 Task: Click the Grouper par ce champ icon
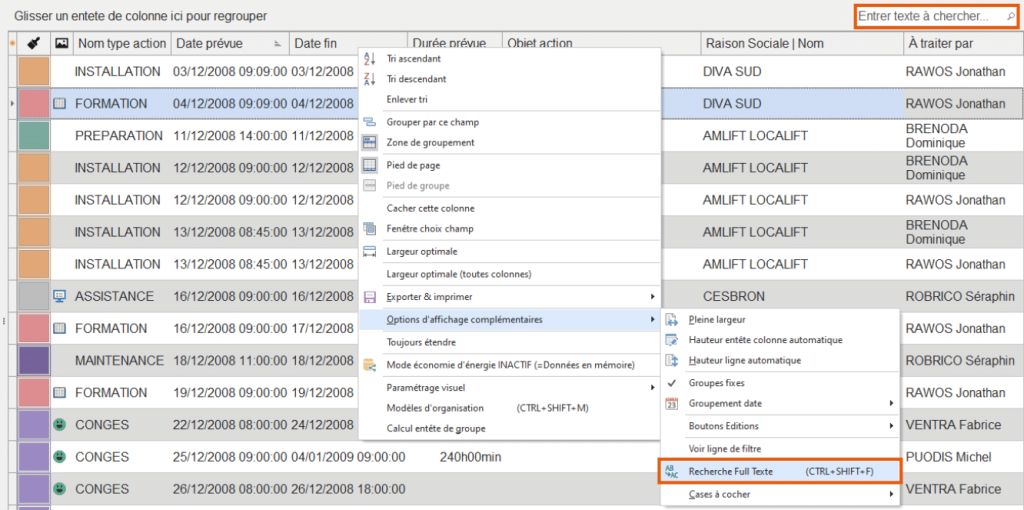pyautogui.click(x=369, y=122)
